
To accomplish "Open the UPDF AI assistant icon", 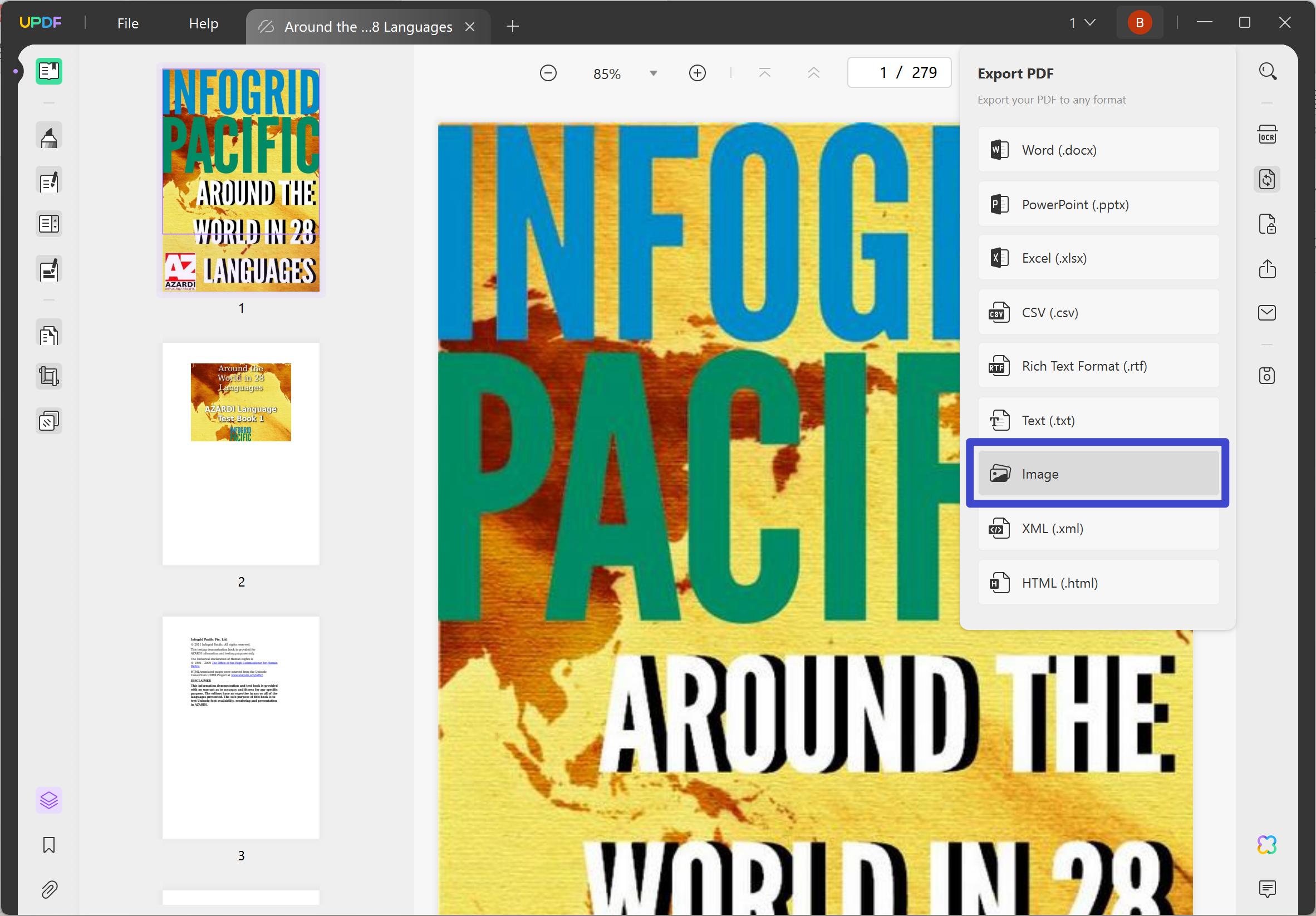I will 1267,844.
